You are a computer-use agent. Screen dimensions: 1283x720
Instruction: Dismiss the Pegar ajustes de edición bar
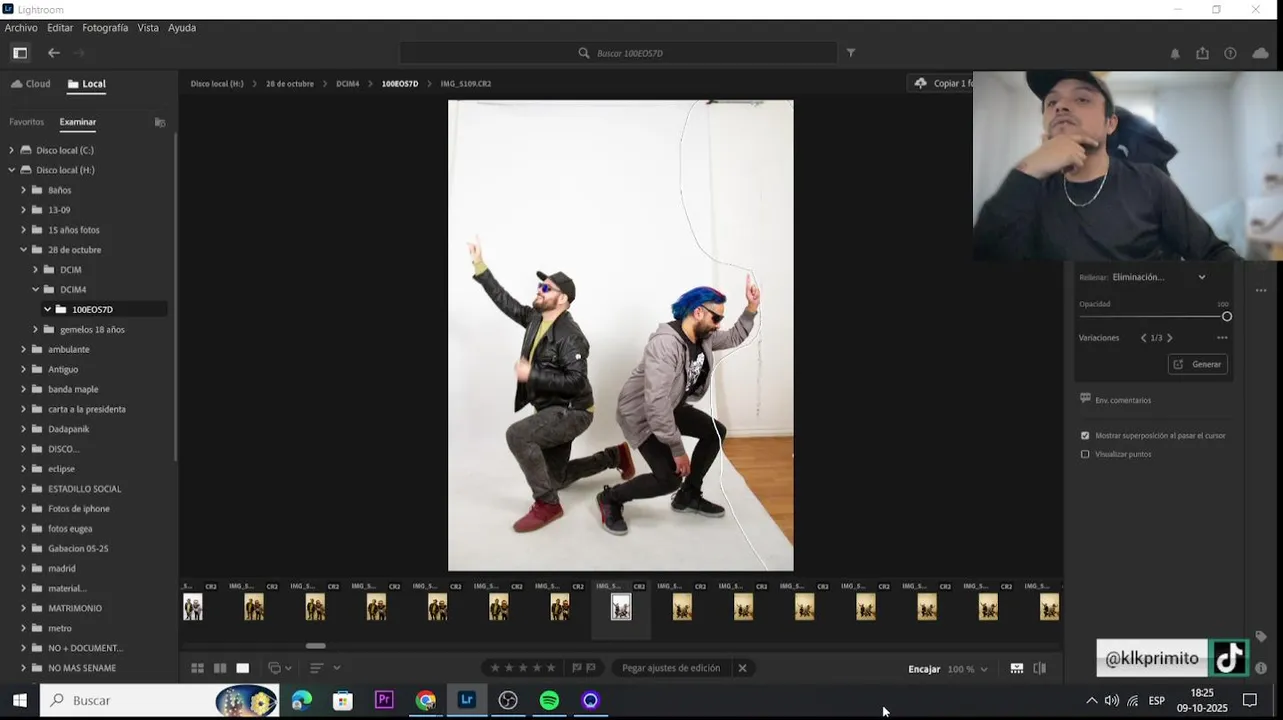[x=742, y=668]
